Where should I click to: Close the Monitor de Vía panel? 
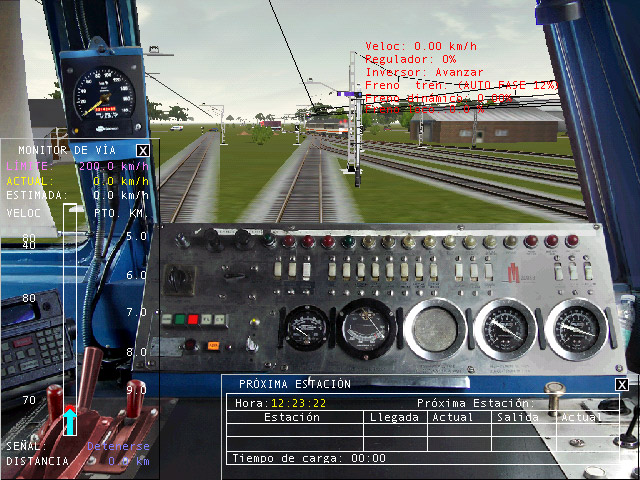pos(143,151)
